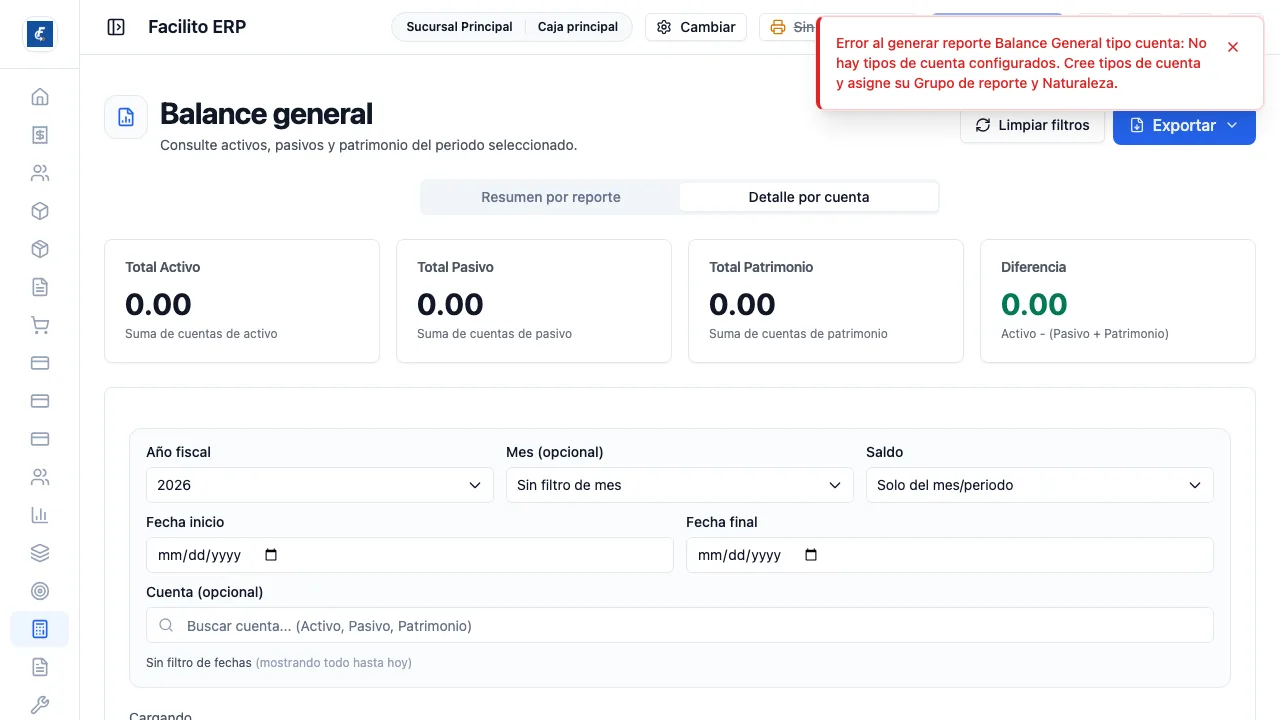
Task: Focus the Fecha inicio date field
Action: point(410,555)
